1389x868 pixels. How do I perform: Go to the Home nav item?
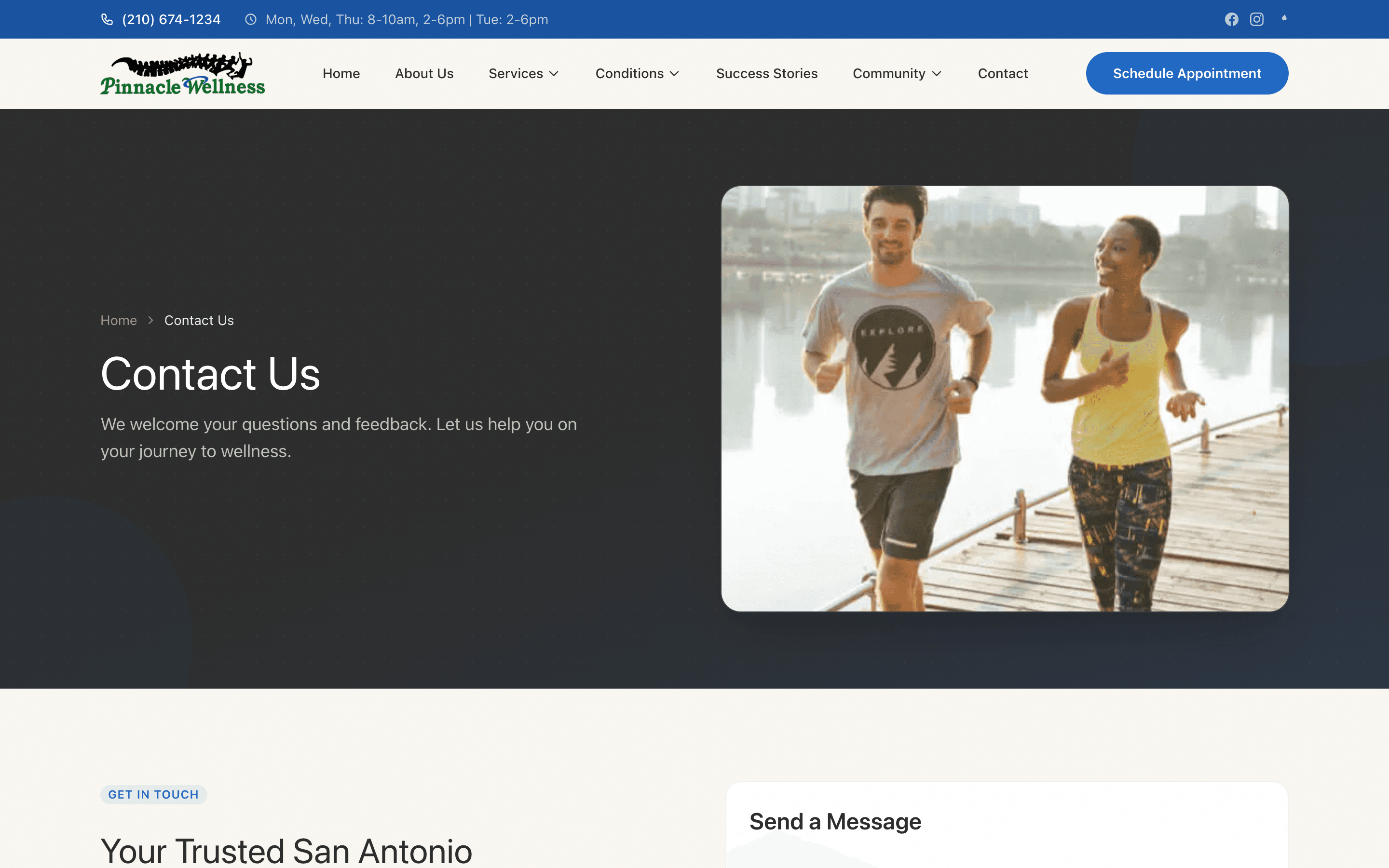[x=341, y=73]
